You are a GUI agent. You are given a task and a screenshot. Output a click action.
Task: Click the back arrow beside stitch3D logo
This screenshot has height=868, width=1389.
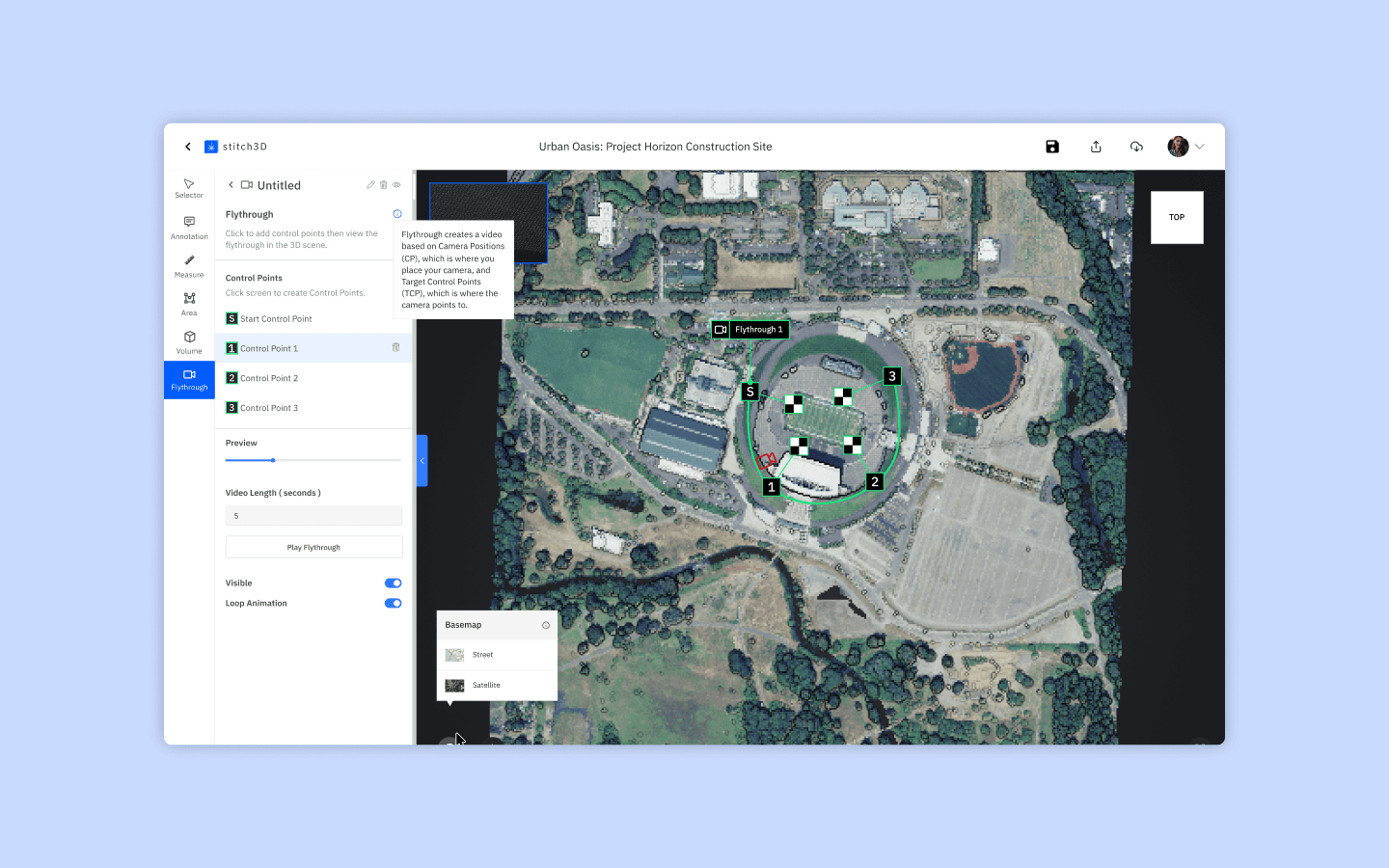click(x=188, y=147)
